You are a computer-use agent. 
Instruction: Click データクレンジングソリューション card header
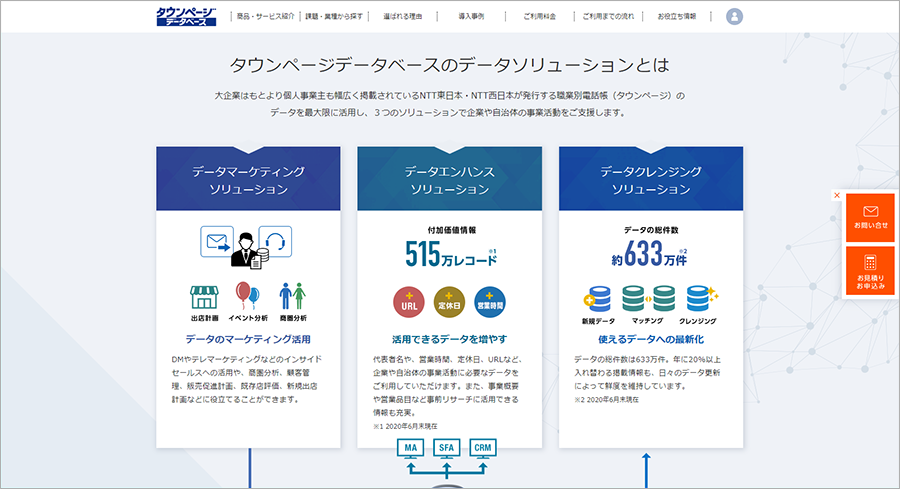(651, 179)
